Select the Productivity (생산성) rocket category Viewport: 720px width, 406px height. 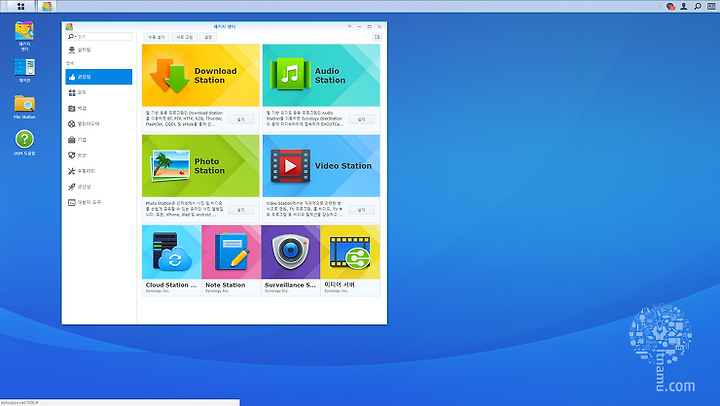pos(99,186)
